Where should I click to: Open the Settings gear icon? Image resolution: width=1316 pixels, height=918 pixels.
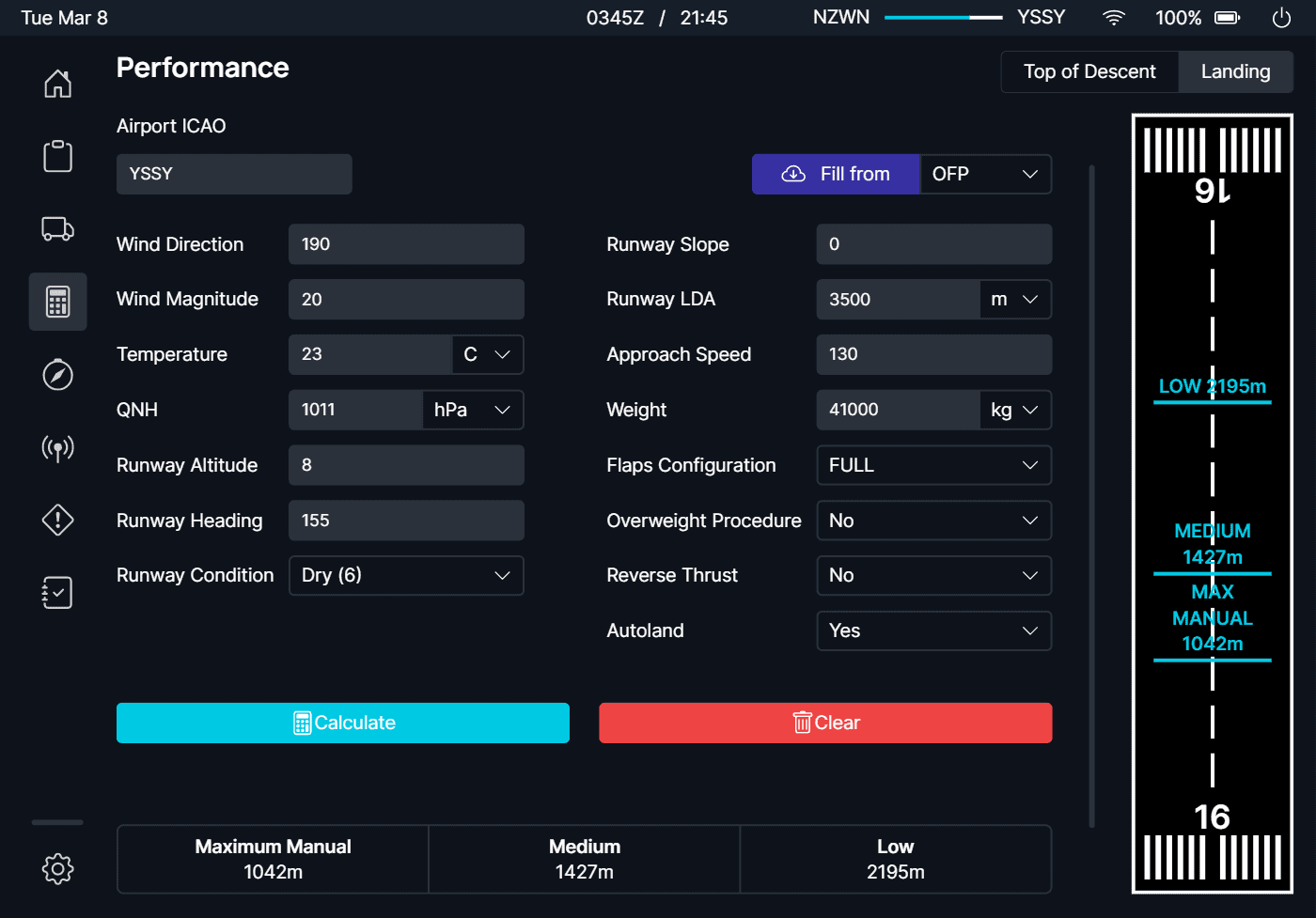coord(57,868)
